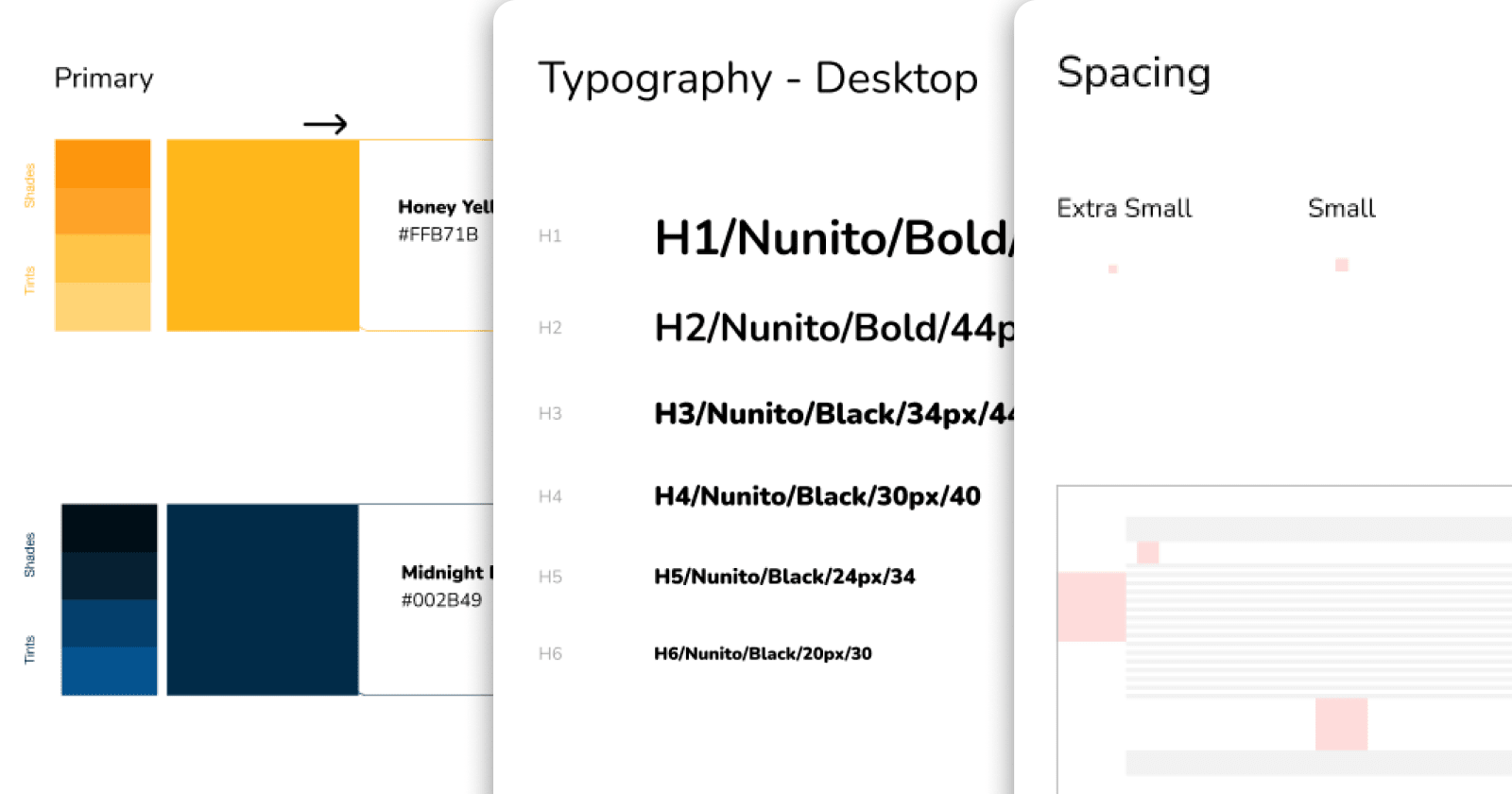Click the pink block above the bottom gray bar

click(1341, 724)
